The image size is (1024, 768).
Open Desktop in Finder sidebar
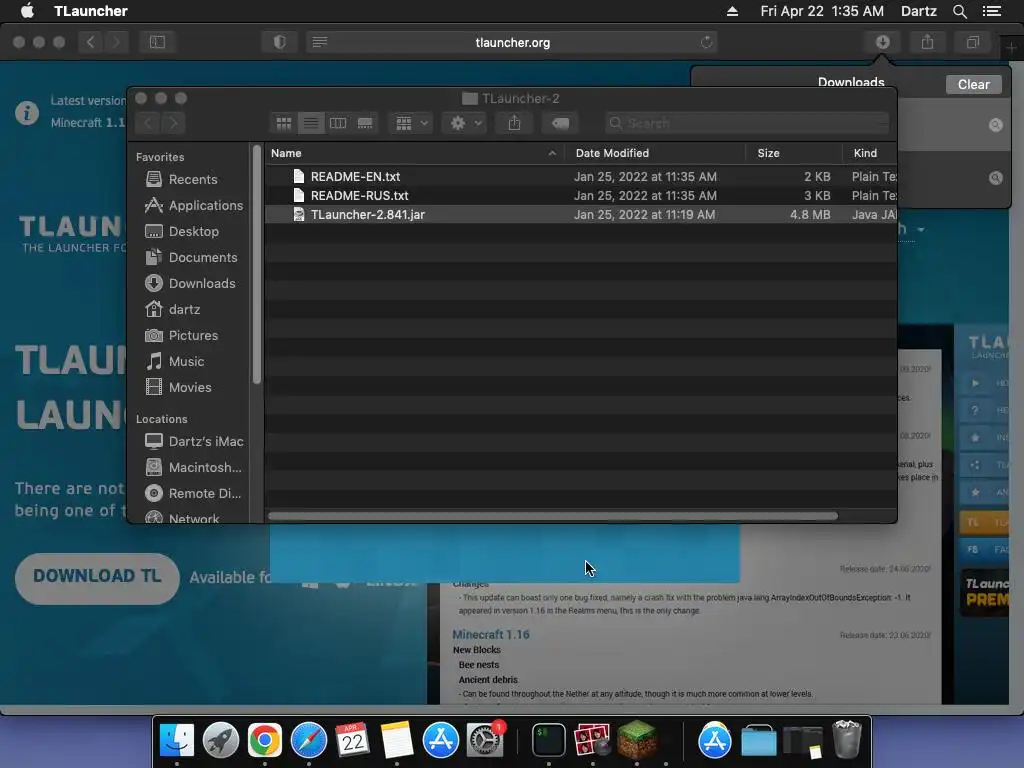point(182,231)
